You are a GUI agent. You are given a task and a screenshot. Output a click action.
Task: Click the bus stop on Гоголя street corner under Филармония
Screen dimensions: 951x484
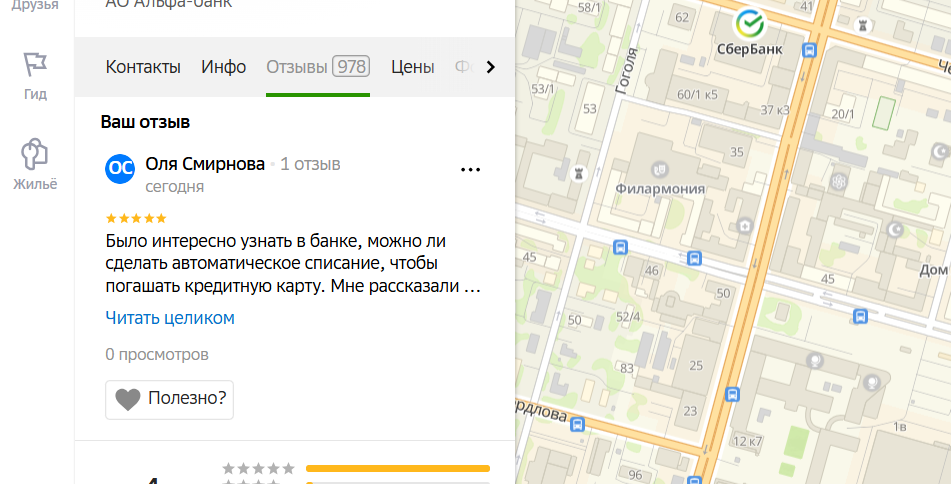620,247
